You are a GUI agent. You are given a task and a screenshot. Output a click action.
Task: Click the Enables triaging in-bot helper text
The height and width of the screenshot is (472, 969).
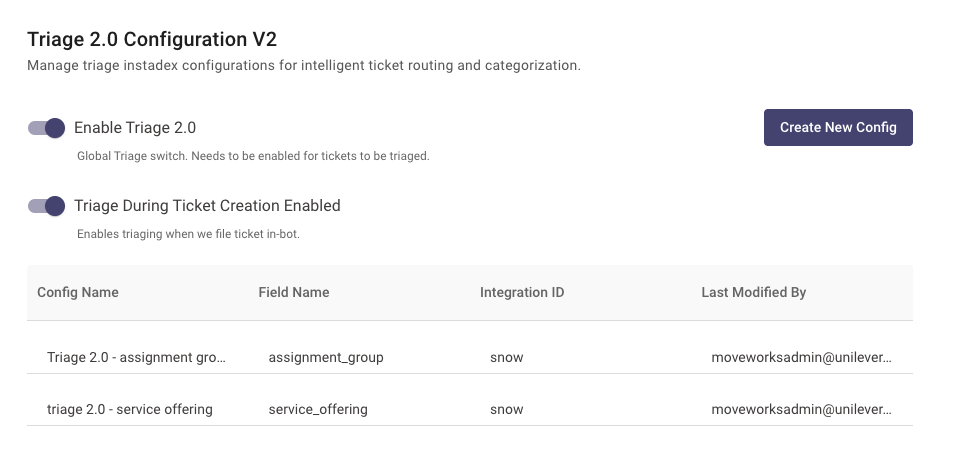(x=188, y=234)
